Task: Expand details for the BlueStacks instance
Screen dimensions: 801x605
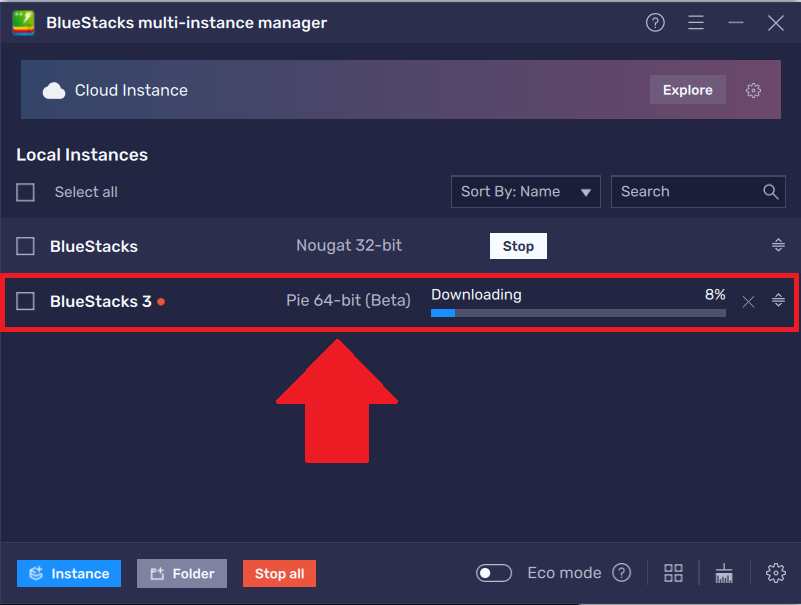Action: click(x=778, y=246)
